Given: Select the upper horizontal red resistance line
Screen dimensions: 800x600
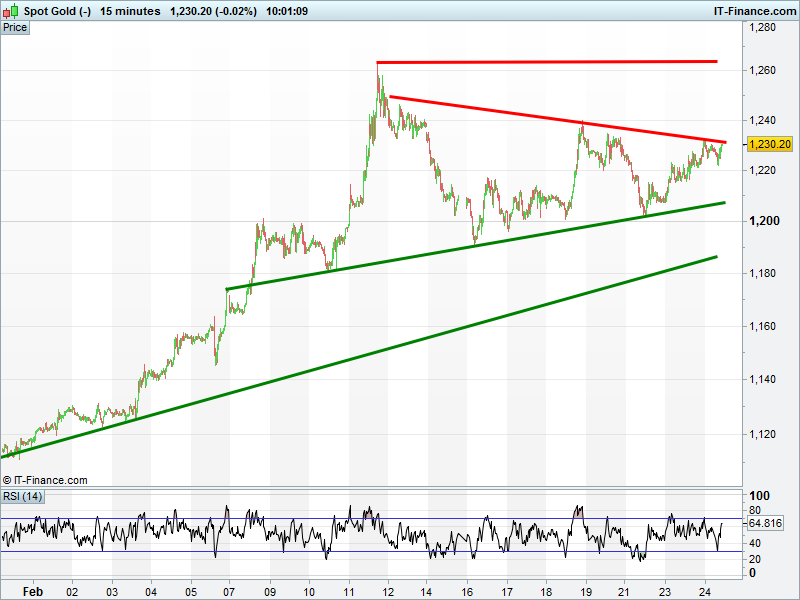Looking at the screenshot, I should [x=550, y=62].
